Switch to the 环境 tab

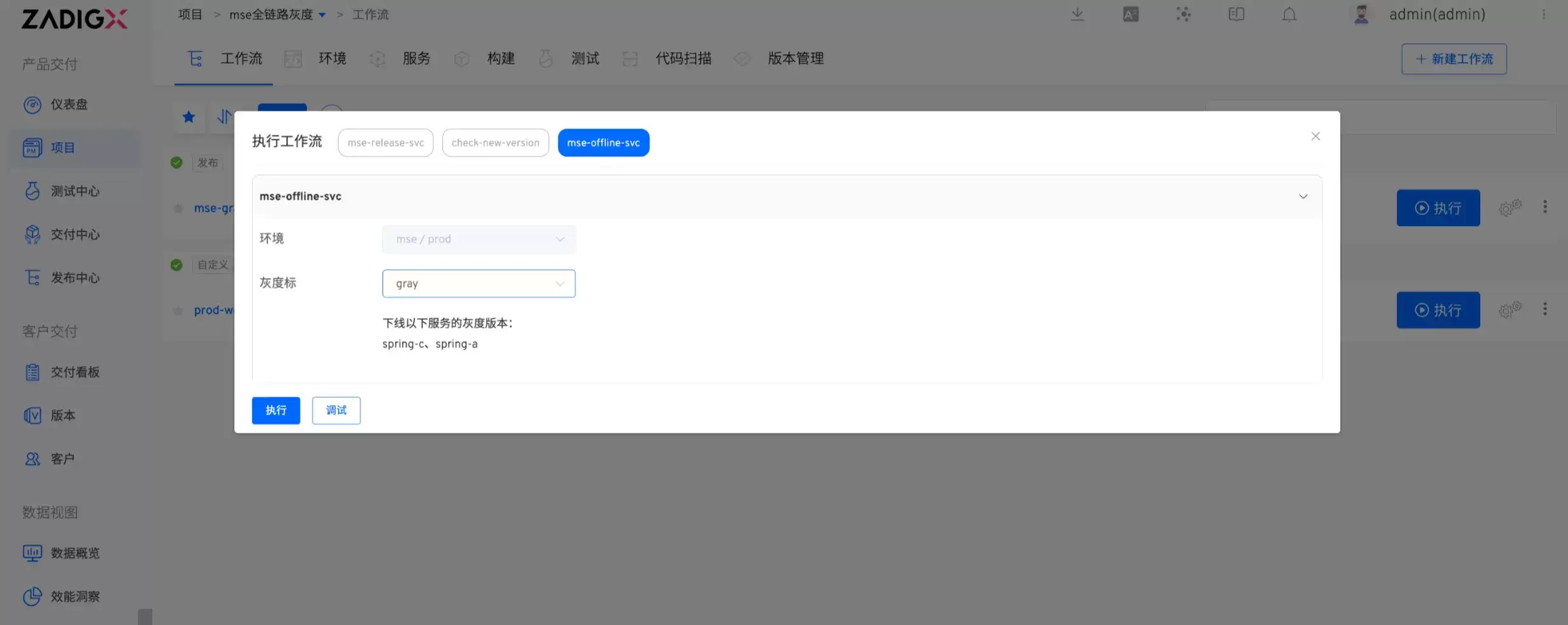tap(315, 59)
